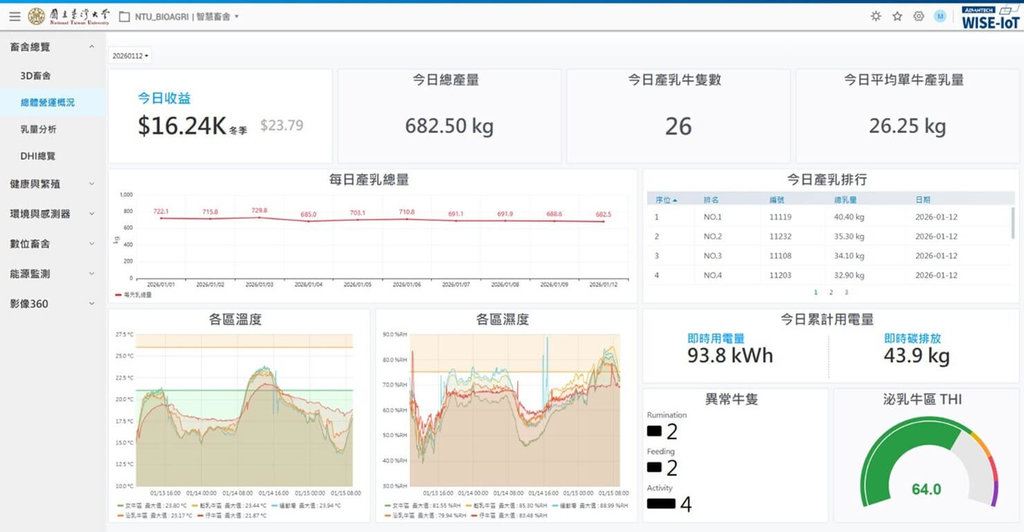Toggle the 每日乳總量 legend series
The width and height of the screenshot is (1024, 532).
136,295
